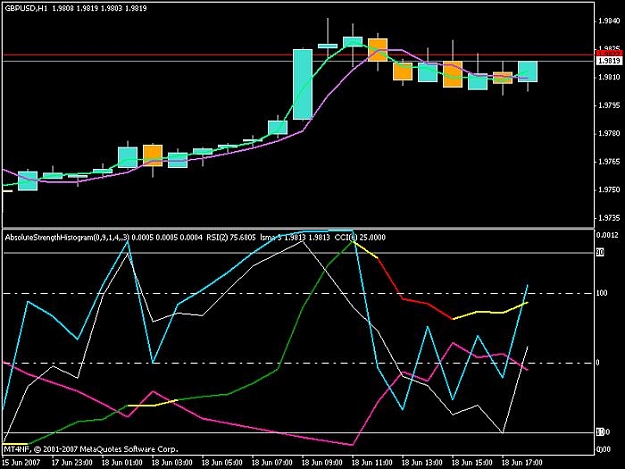Click the 18 Jun 17:00 time label
Viewport: 625px width, 469px height.
521,463
